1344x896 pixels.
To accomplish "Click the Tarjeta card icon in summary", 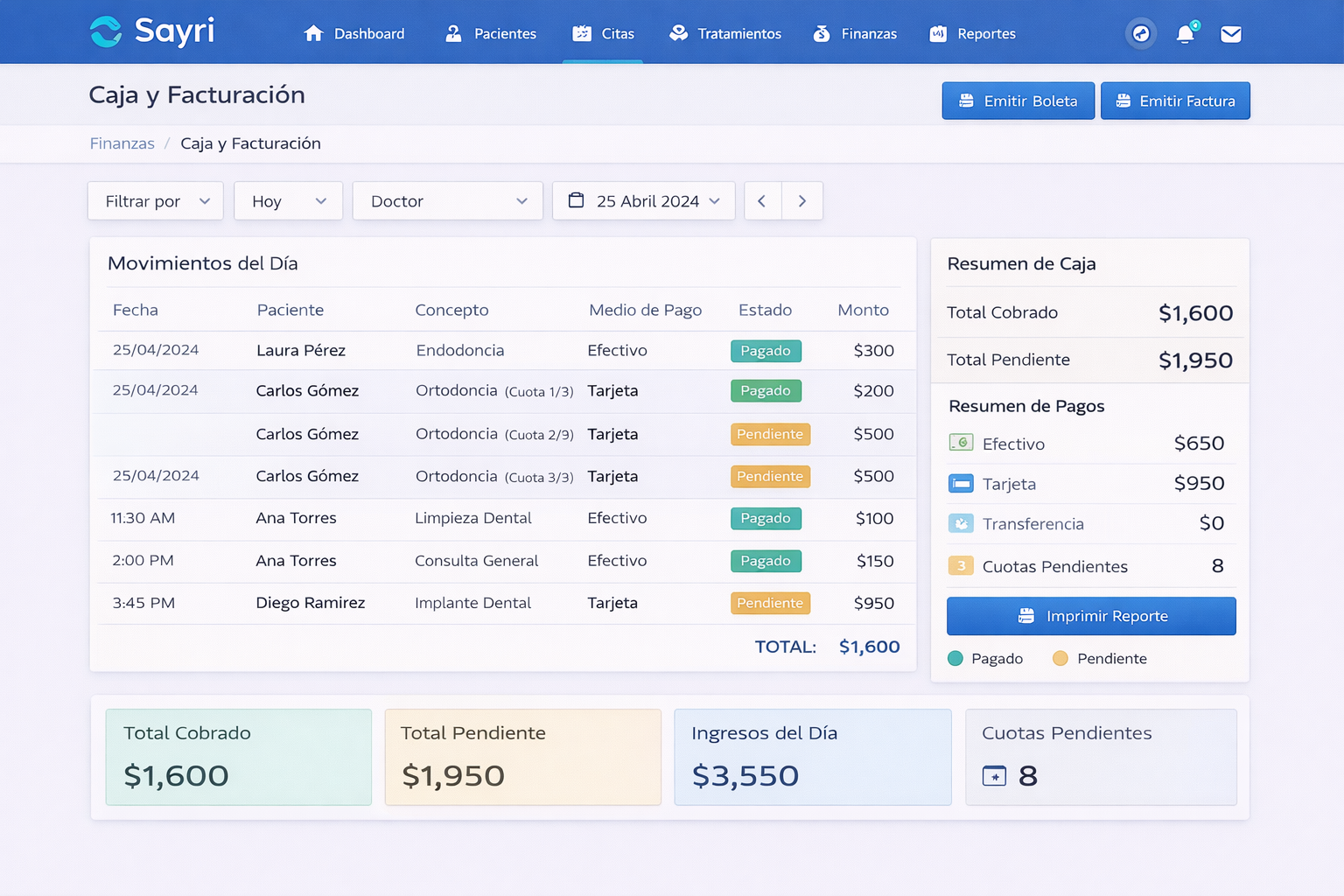I will (x=961, y=483).
